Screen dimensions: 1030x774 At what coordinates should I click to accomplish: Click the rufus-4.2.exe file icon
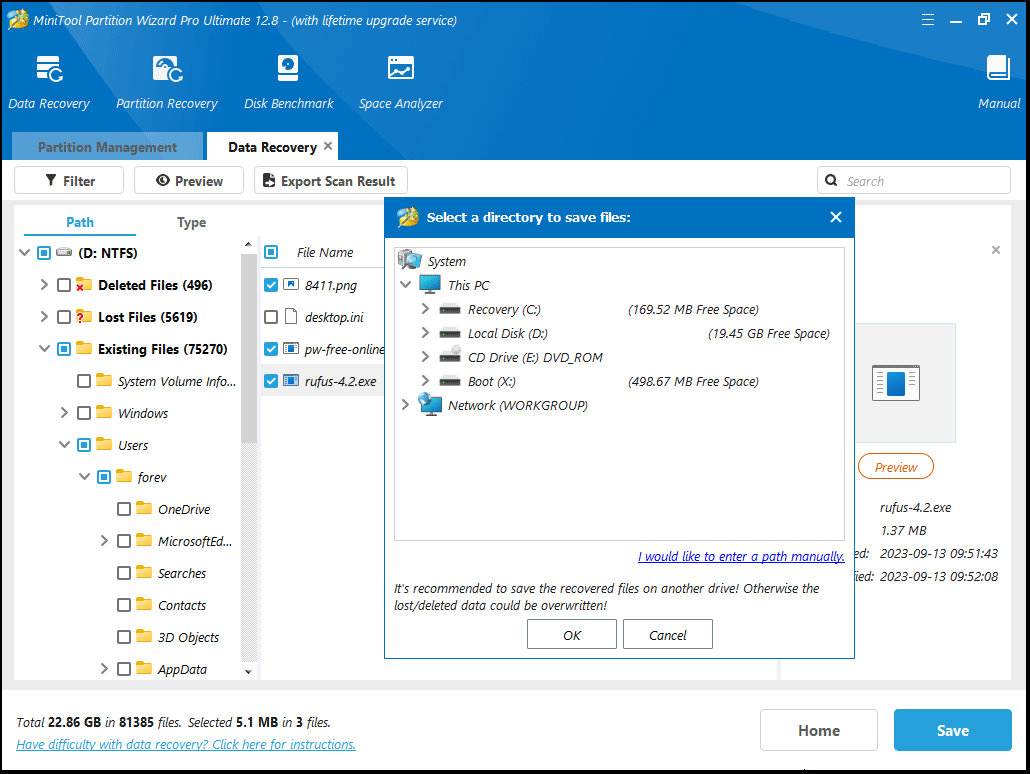point(291,380)
